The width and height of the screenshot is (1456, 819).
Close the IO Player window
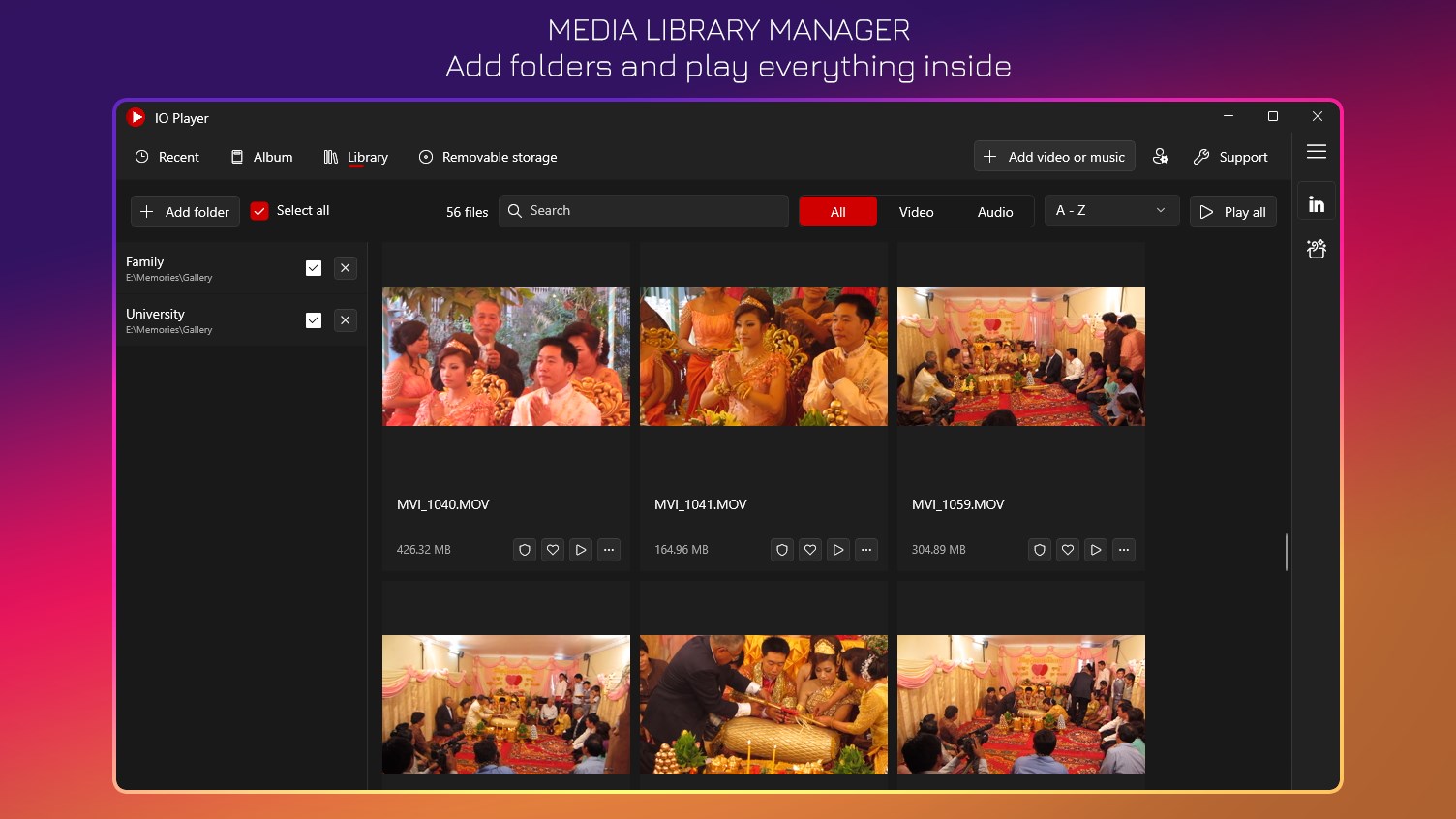coord(1318,116)
